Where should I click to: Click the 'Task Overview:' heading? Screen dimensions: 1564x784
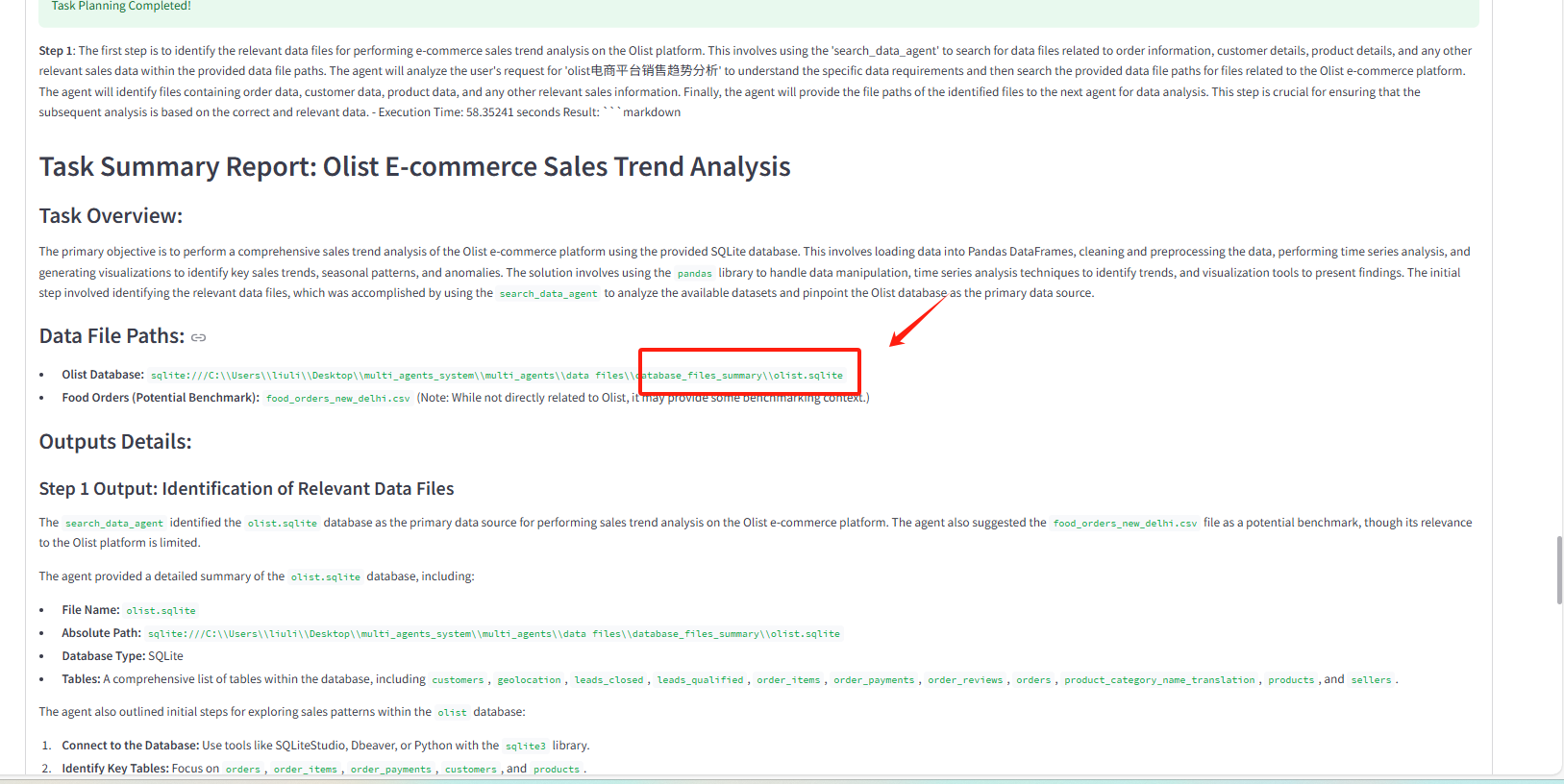(x=111, y=215)
